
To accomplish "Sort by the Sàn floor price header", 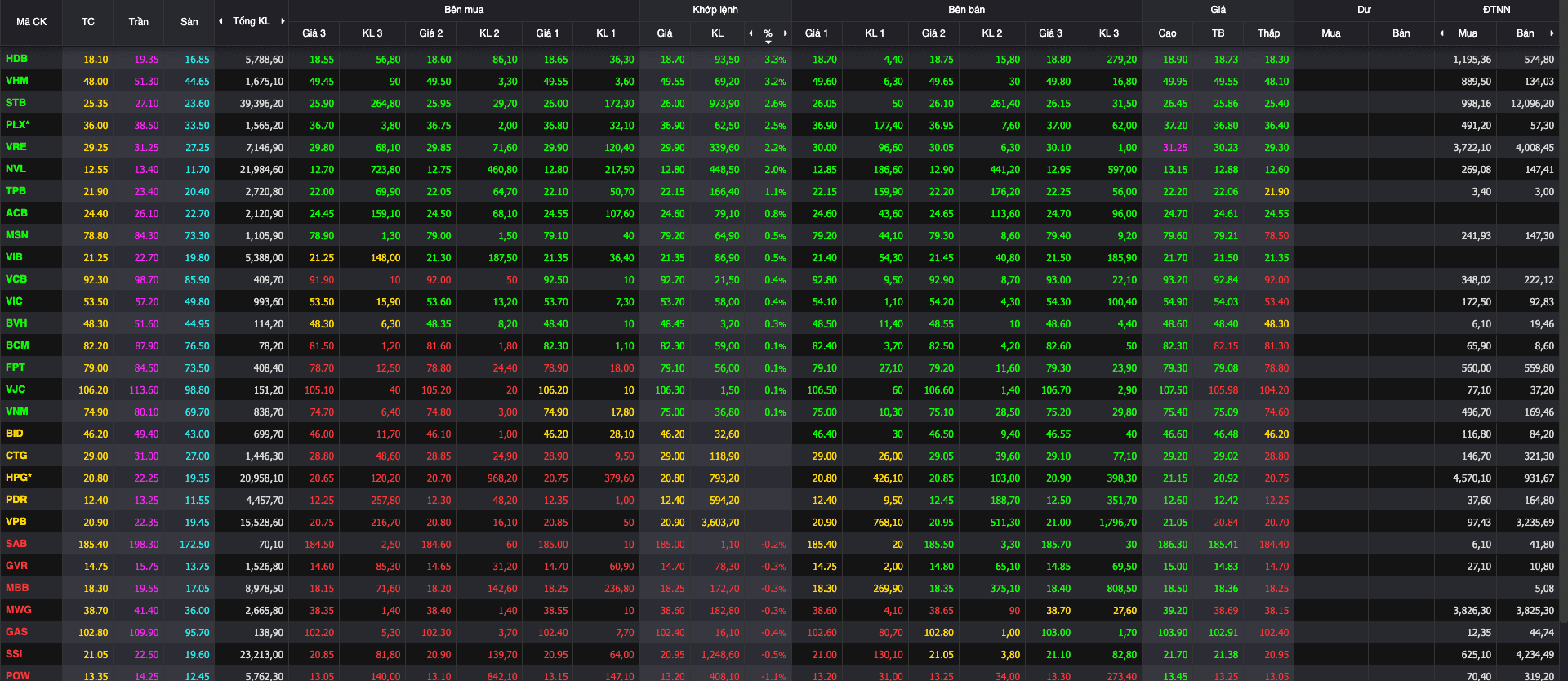I will point(189,22).
